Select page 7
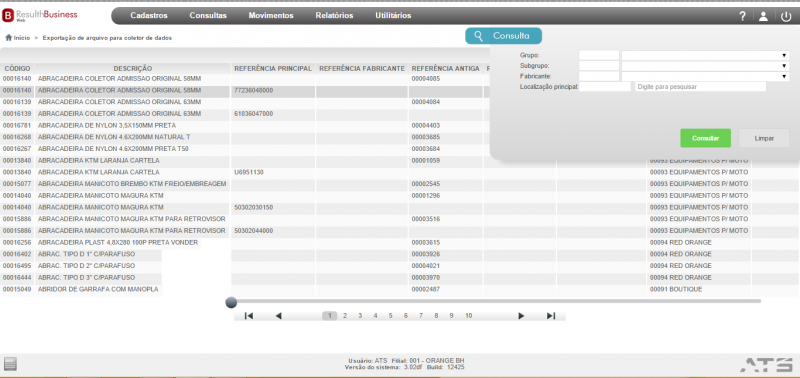The image size is (800, 378). click(x=421, y=316)
